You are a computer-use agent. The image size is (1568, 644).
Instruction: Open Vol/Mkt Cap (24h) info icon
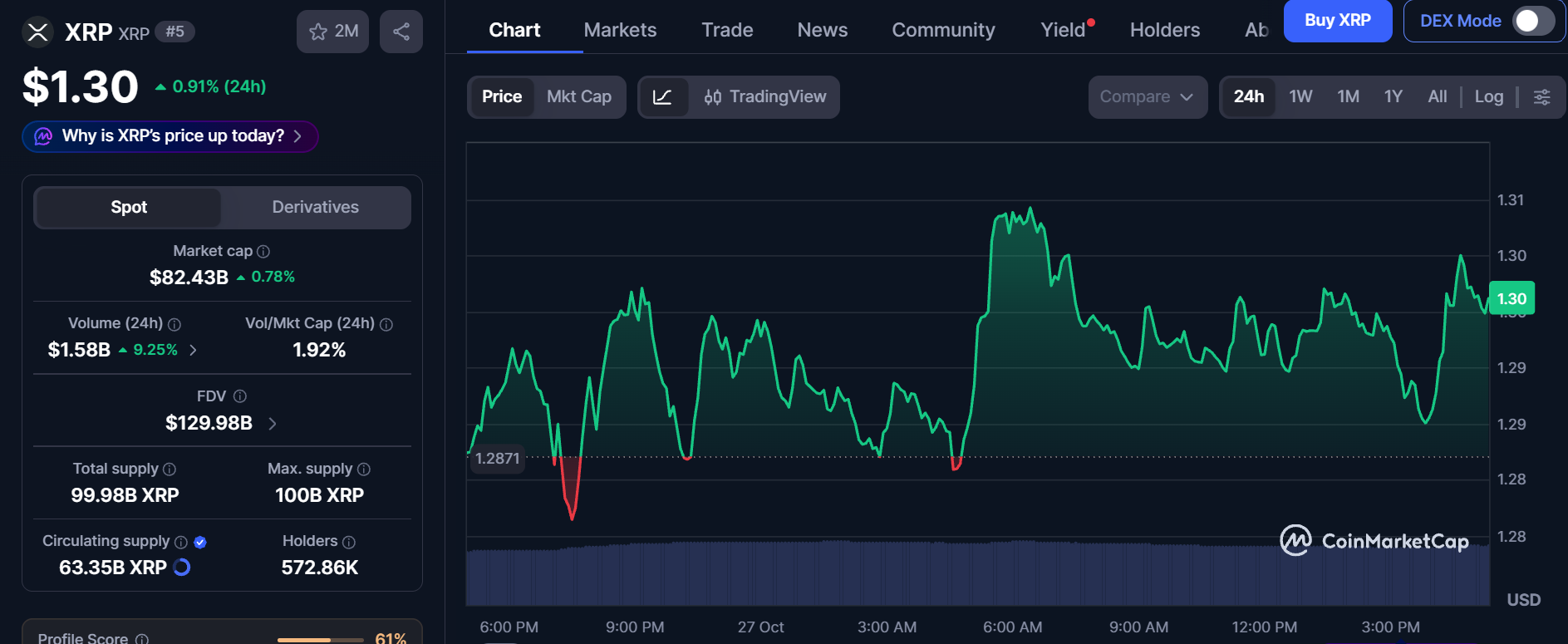(x=386, y=324)
